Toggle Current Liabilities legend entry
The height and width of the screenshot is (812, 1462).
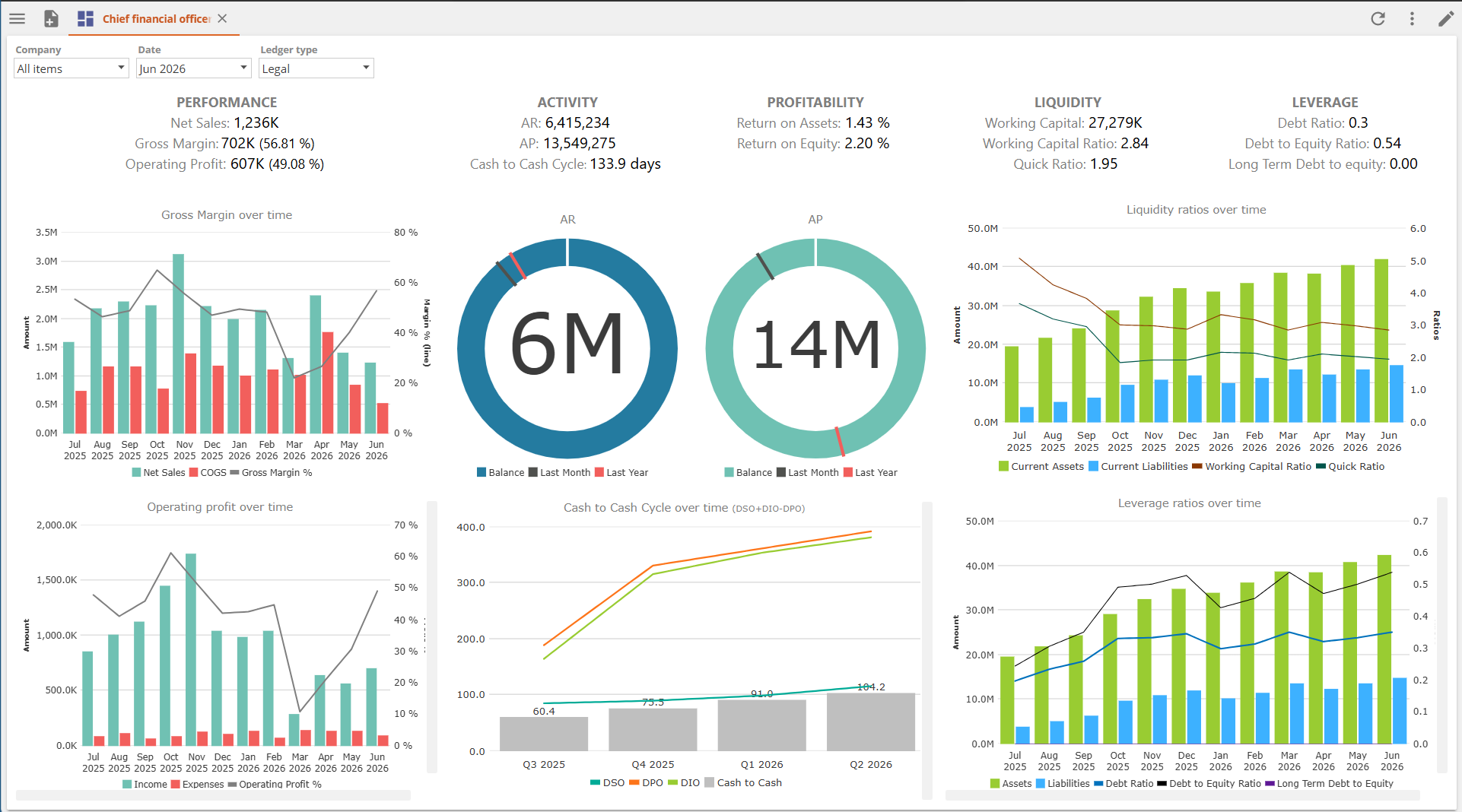pos(1138,467)
